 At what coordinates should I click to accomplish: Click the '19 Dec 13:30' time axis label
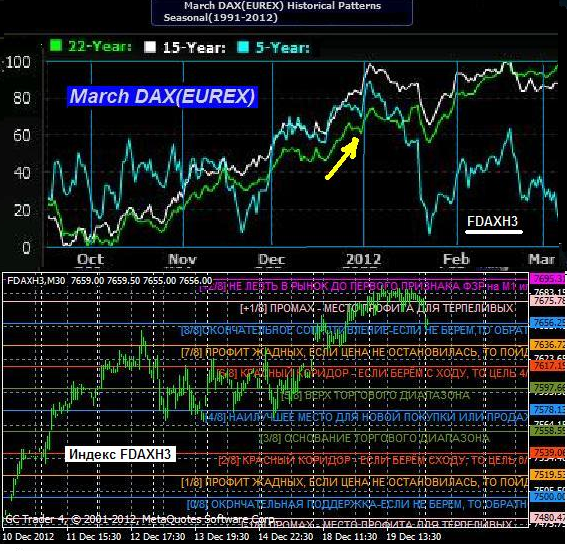tap(414, 536)
